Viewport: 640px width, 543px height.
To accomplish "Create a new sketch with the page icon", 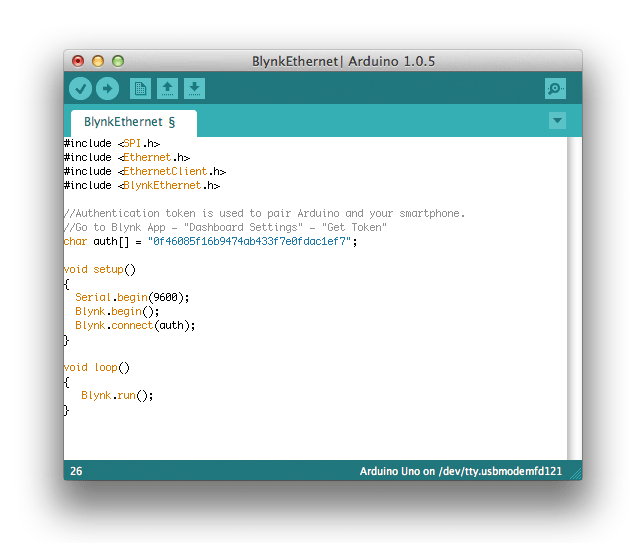I will click(140, 89).
